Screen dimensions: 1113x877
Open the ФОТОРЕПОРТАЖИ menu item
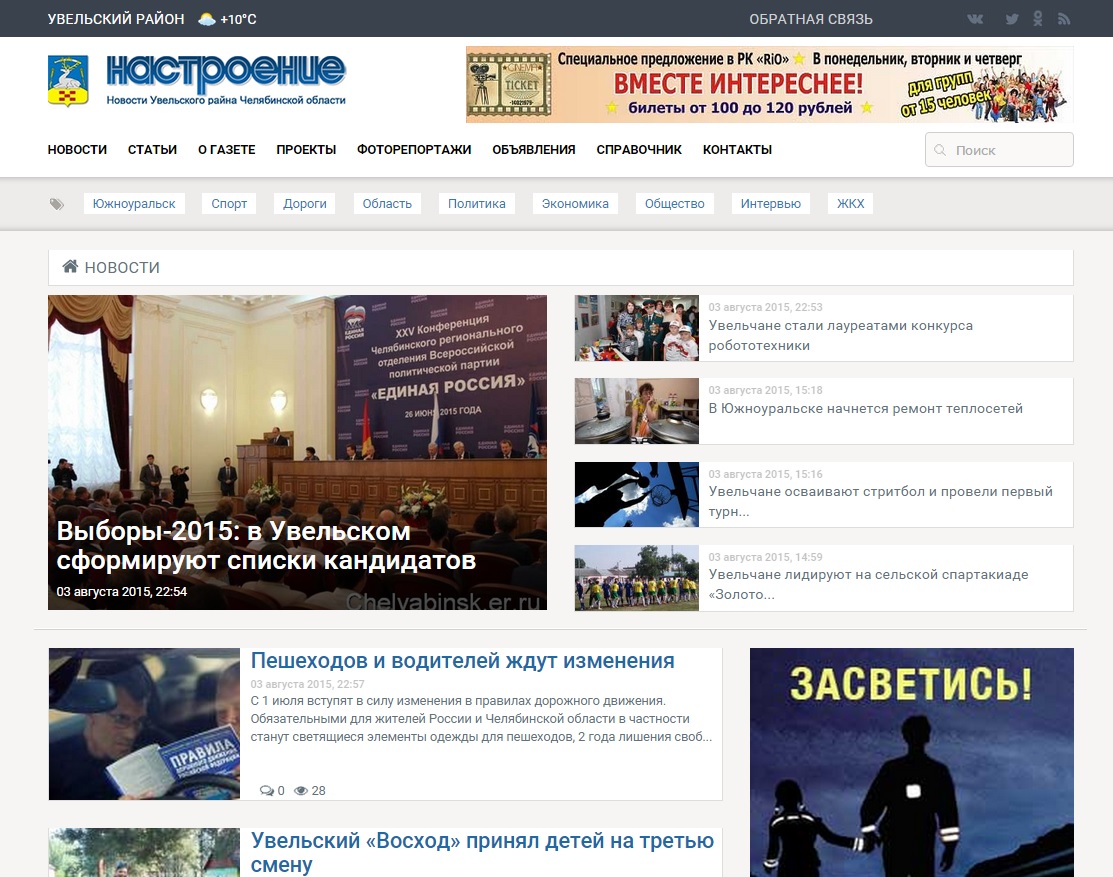point(414,150)
